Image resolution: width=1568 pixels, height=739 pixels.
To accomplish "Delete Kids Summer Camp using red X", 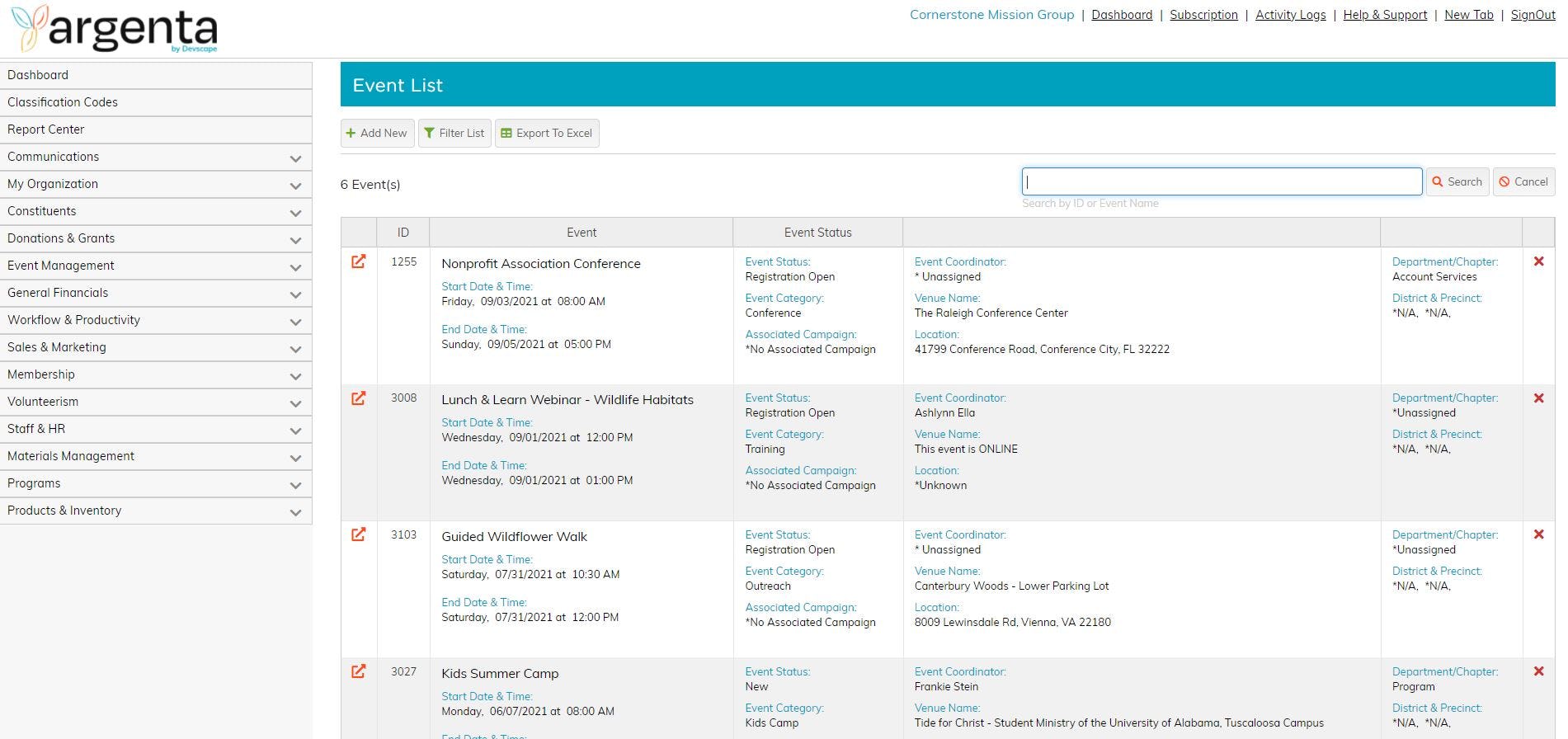I will coord(1538,671).
